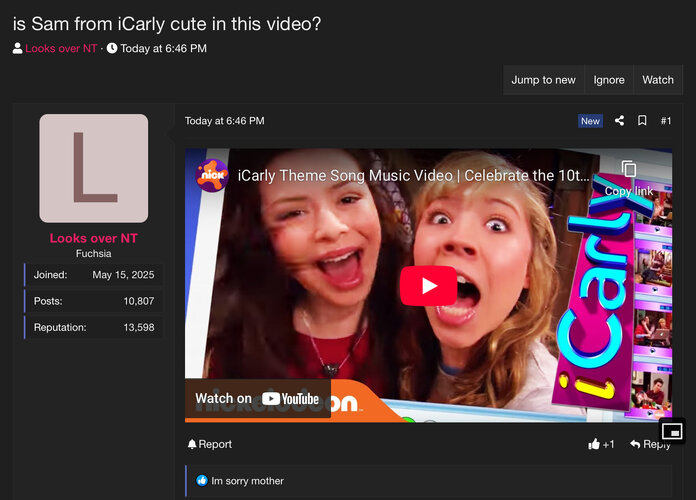The width and height of the screenshot is (696, 500).
Task: Click the picture-in-picture icon below the video
Action: pyautogui.click(x=672, y=431)
